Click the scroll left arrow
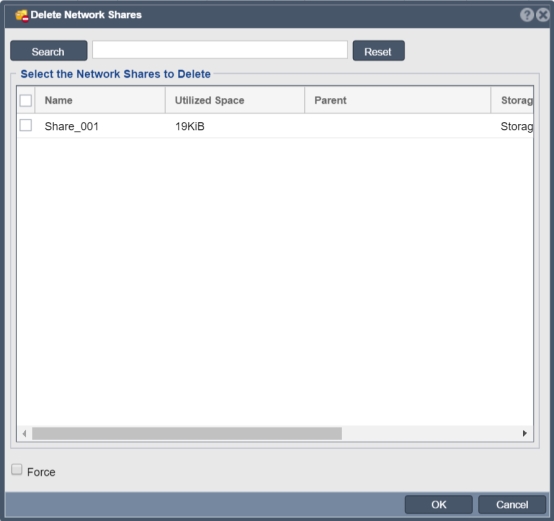554x521 pixels. point(24,433)
